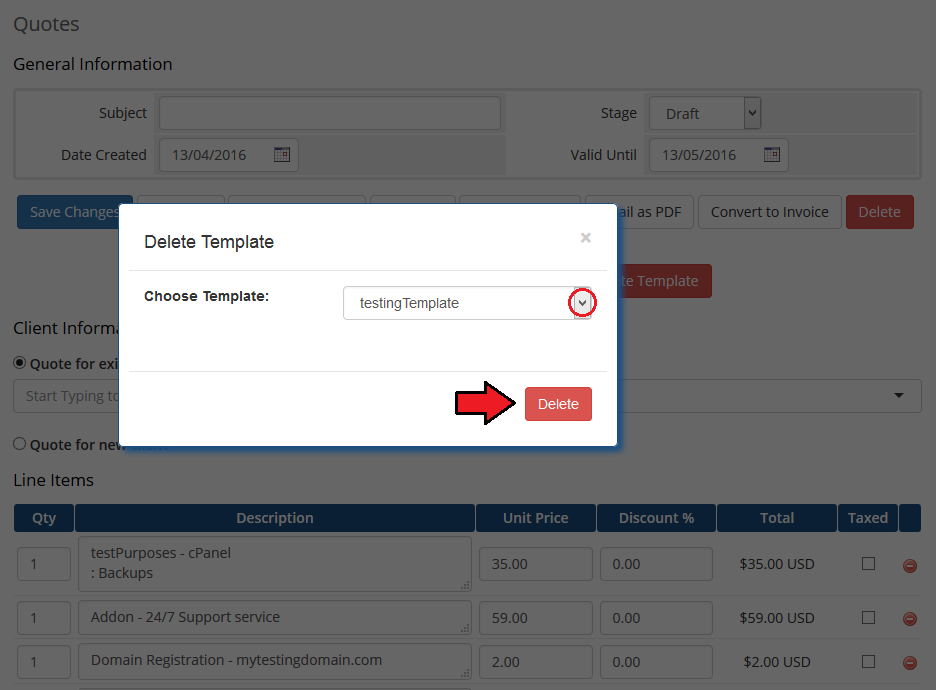Click the red Delete quote button
The image size is (936, 690).
point(879,212)
